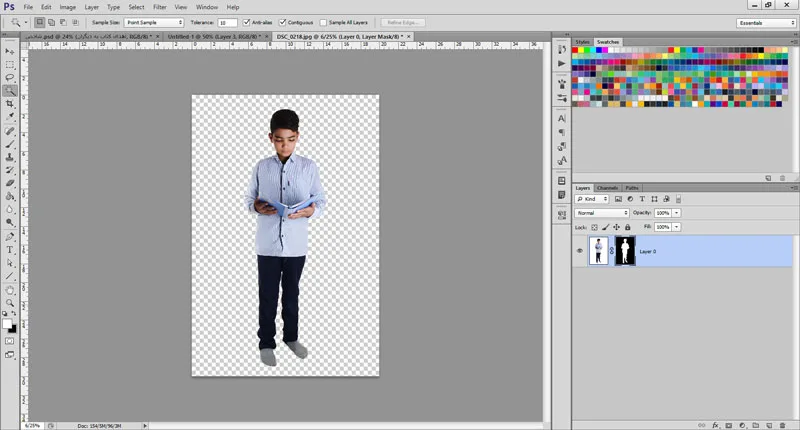Select the Zoom tool in toolbox

tap(10, 303)
